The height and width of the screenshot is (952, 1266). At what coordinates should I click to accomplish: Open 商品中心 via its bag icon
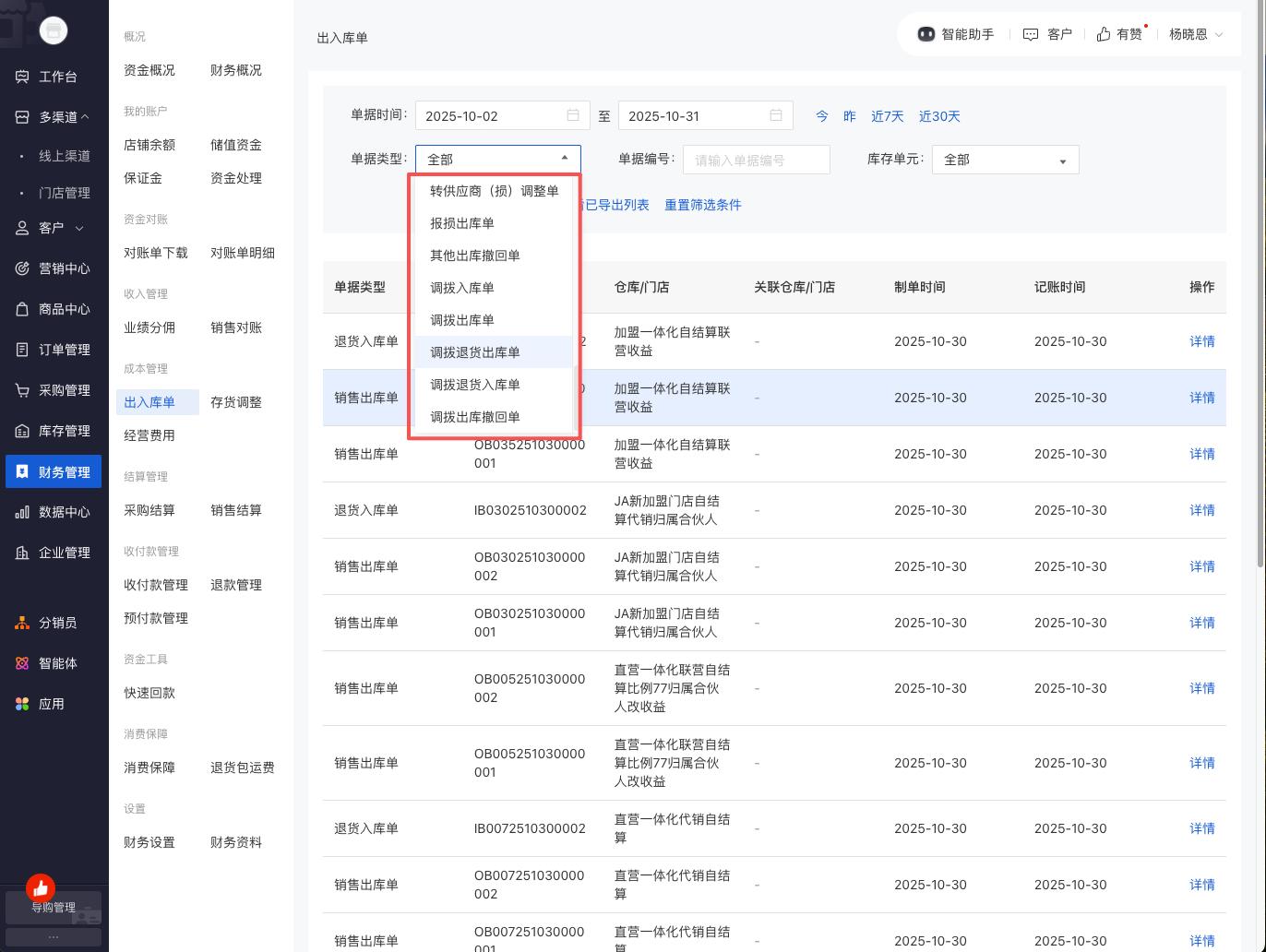22,309
